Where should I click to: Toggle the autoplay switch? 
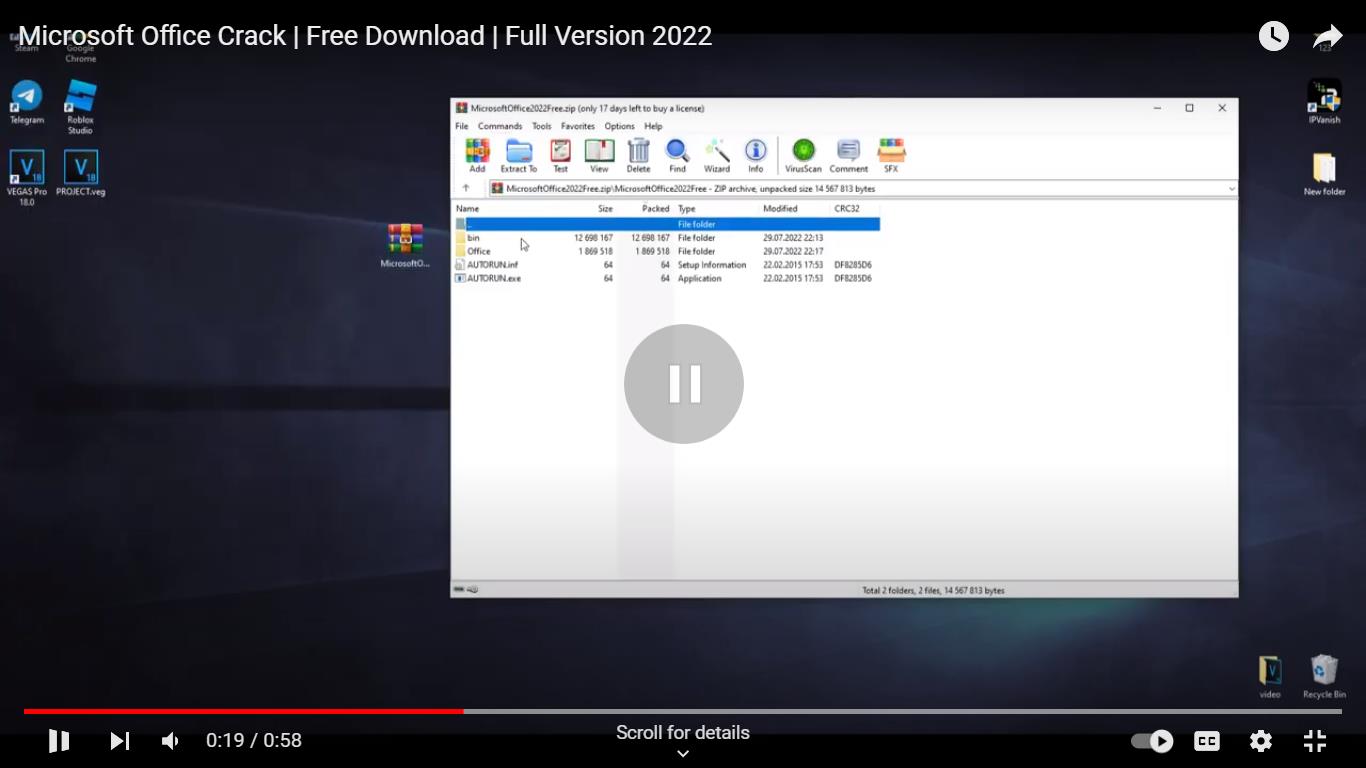click(x=1151, y=741)
